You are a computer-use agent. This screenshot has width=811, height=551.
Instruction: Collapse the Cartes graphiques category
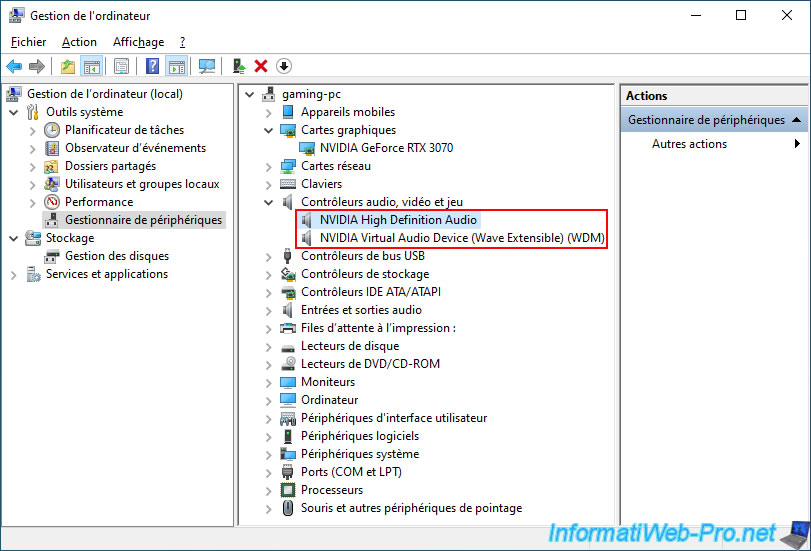268,130
